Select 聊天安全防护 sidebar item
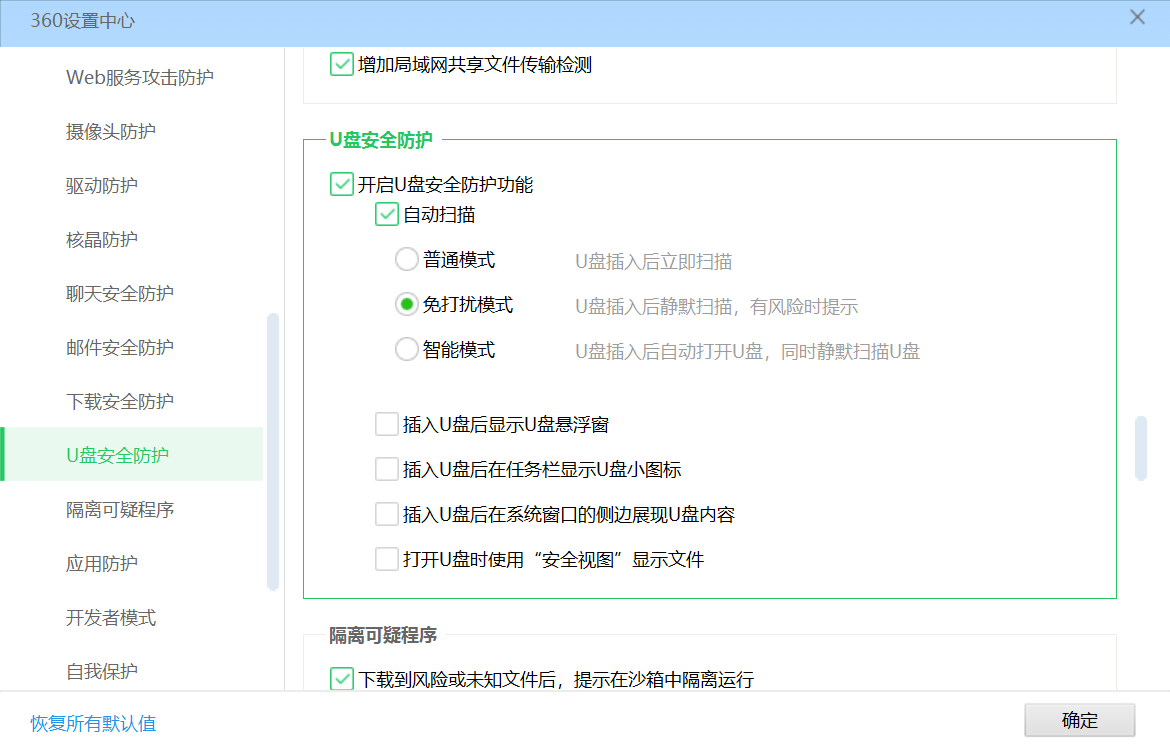 coord(119,293)
